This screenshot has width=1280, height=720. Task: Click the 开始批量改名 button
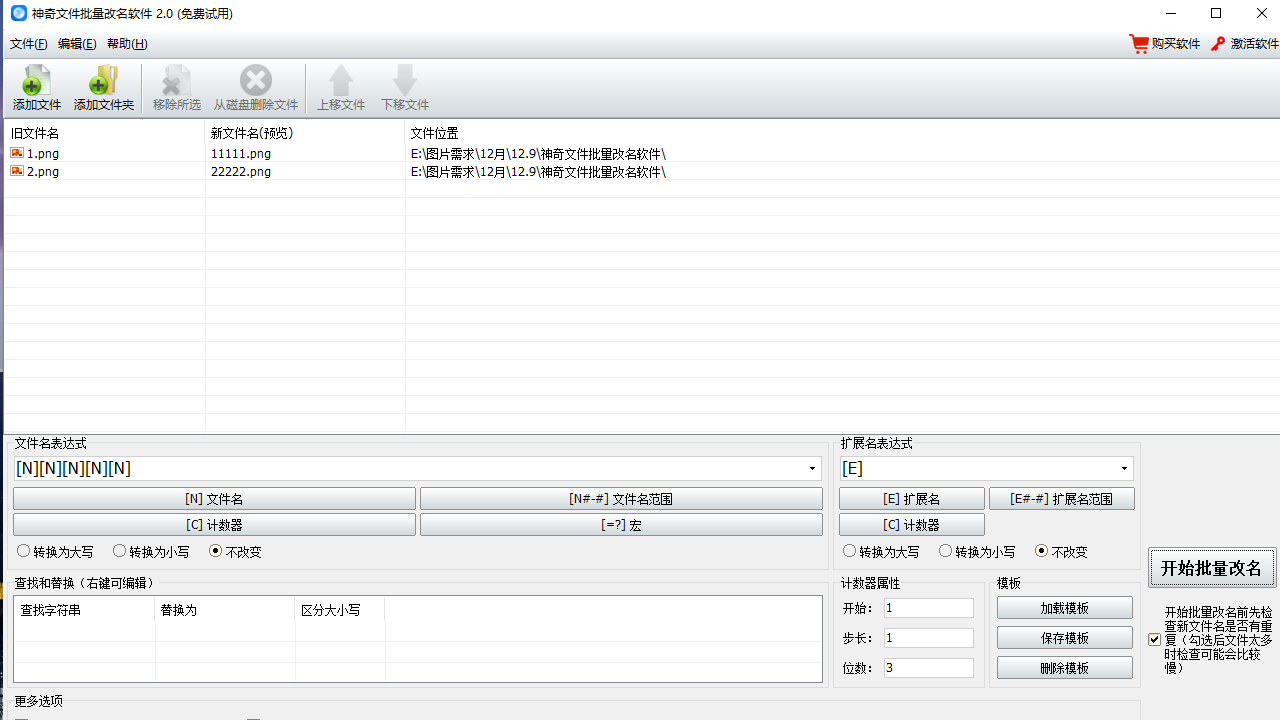[x=1212, y=567]
